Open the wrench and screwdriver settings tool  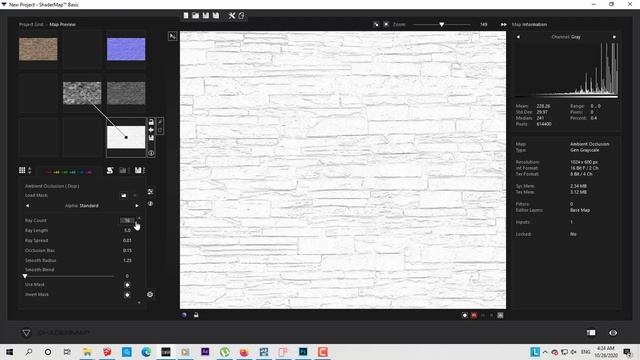point(231,16)
